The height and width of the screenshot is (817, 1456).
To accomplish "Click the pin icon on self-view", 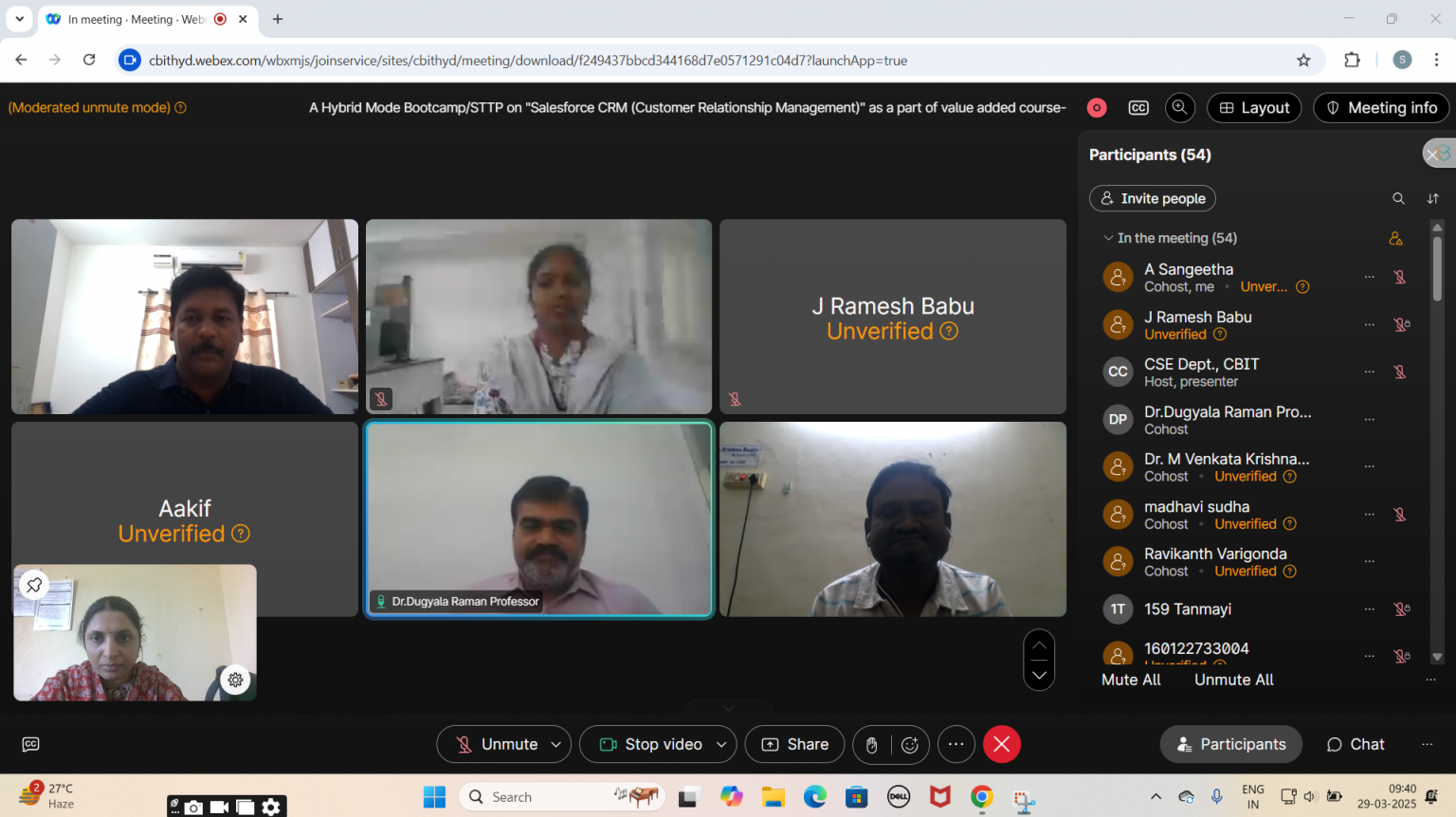I will pyautogui.click(x=34, y=585).
